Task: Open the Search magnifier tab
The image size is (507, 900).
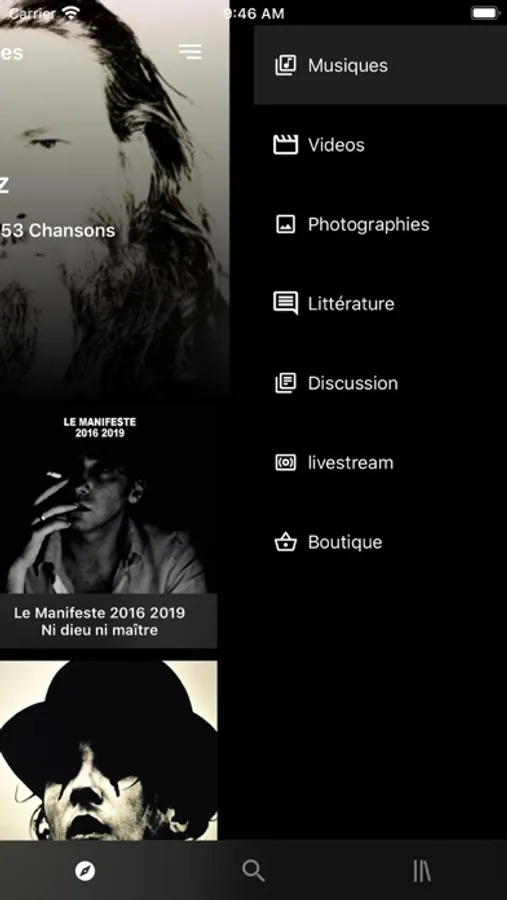Action: click(x=253, y=871)
